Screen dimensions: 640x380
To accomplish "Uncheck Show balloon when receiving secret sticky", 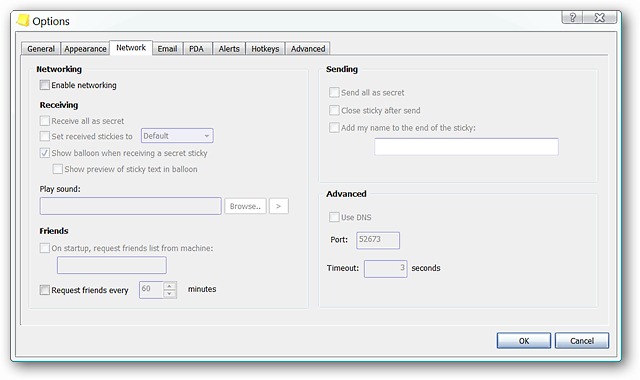I will [44, 153].
